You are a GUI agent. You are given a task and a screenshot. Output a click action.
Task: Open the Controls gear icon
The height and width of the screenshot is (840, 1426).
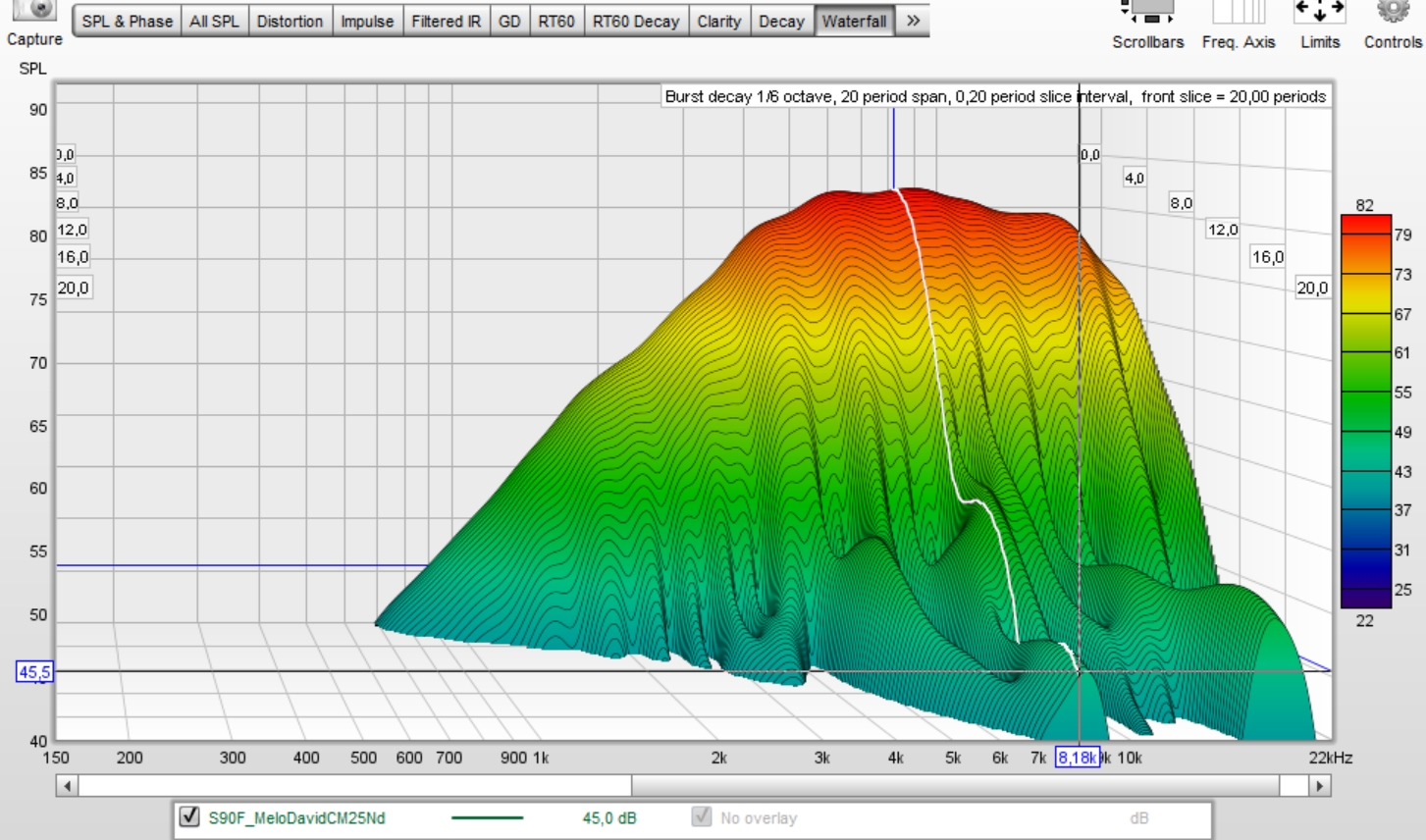[x=1393, y=12]
